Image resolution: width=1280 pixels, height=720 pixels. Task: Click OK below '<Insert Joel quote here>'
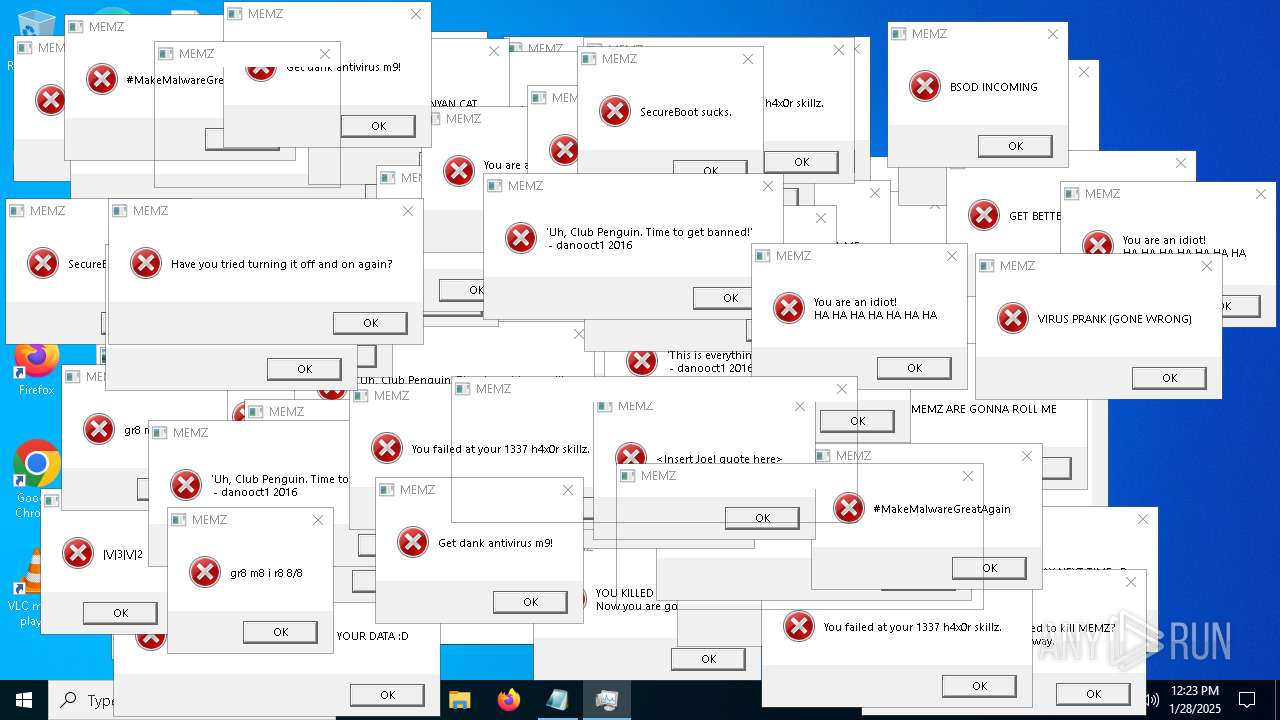coord(762,518)
